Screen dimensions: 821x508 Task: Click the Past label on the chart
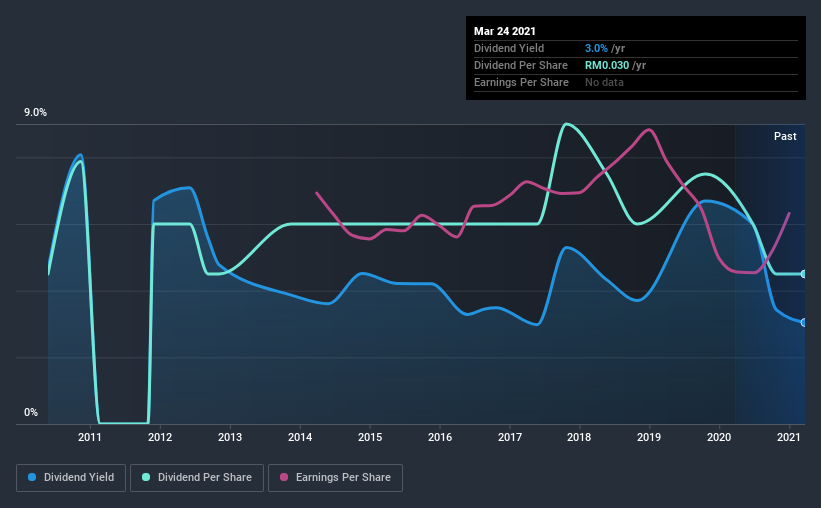[x=785, y=136]
